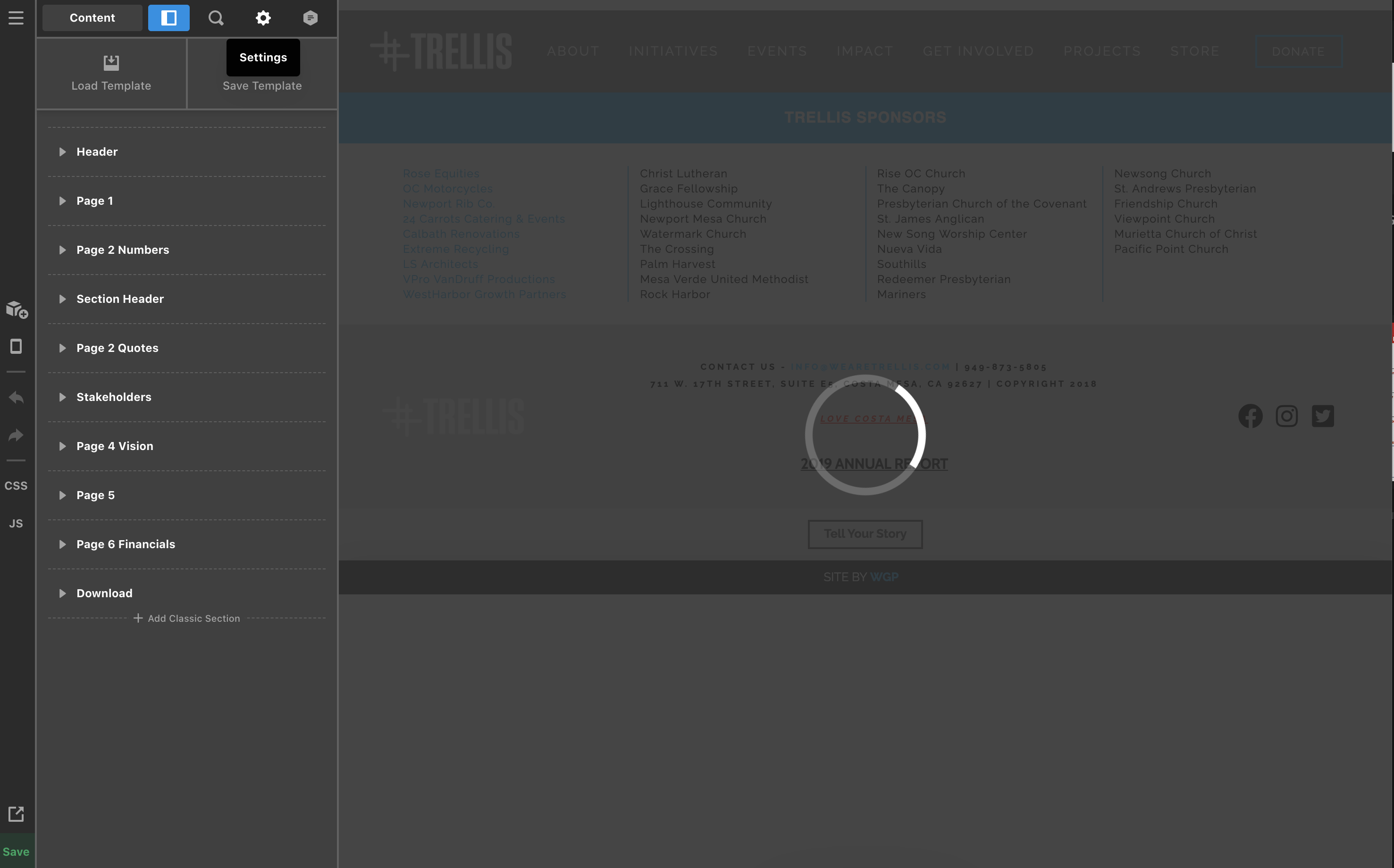The width and height of the screenshot is (1394, 868).
Task: Open the Extreme Recycling sponsor link
Action: (x=456, y=249)
